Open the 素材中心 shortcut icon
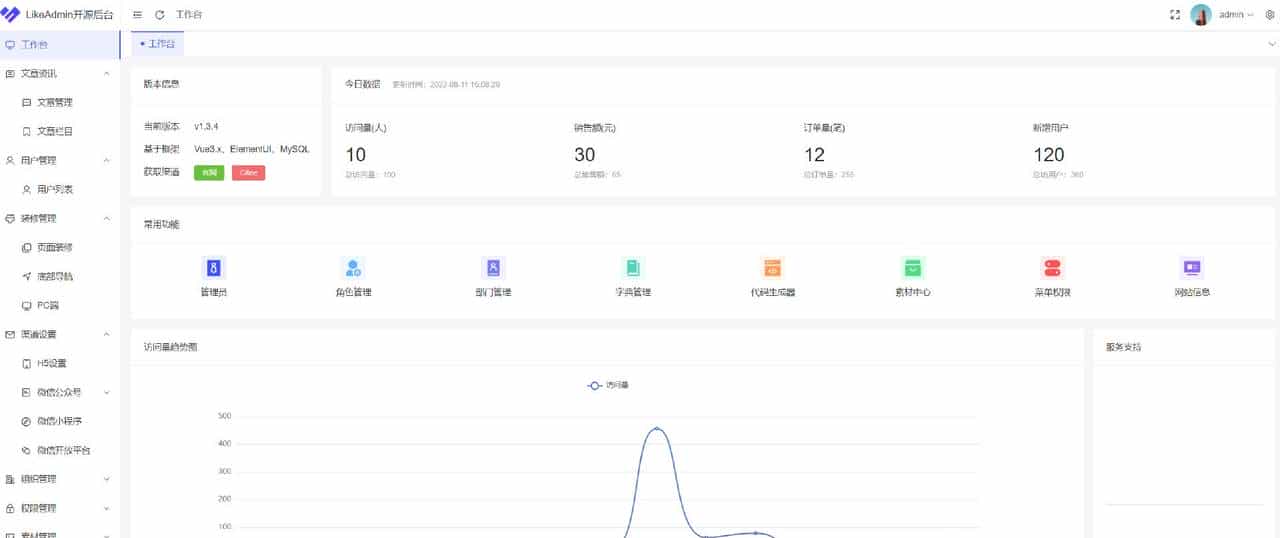Image resolution: width=1280 pixels, height=538 pixels. click(912, 268)
